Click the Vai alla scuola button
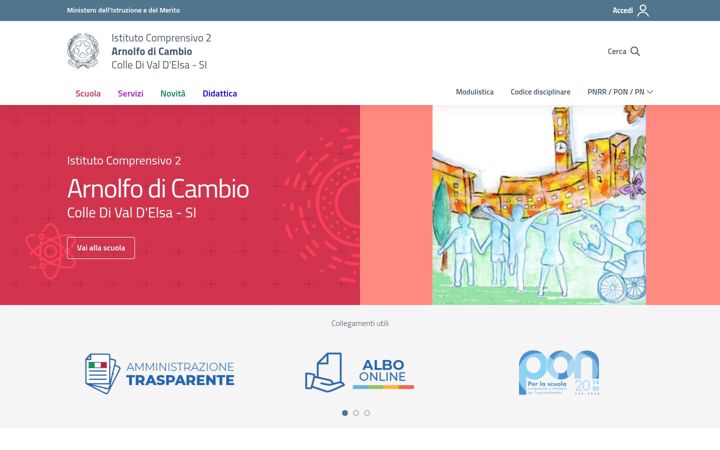Screen dimensions: 720x450 coord(101,248)
